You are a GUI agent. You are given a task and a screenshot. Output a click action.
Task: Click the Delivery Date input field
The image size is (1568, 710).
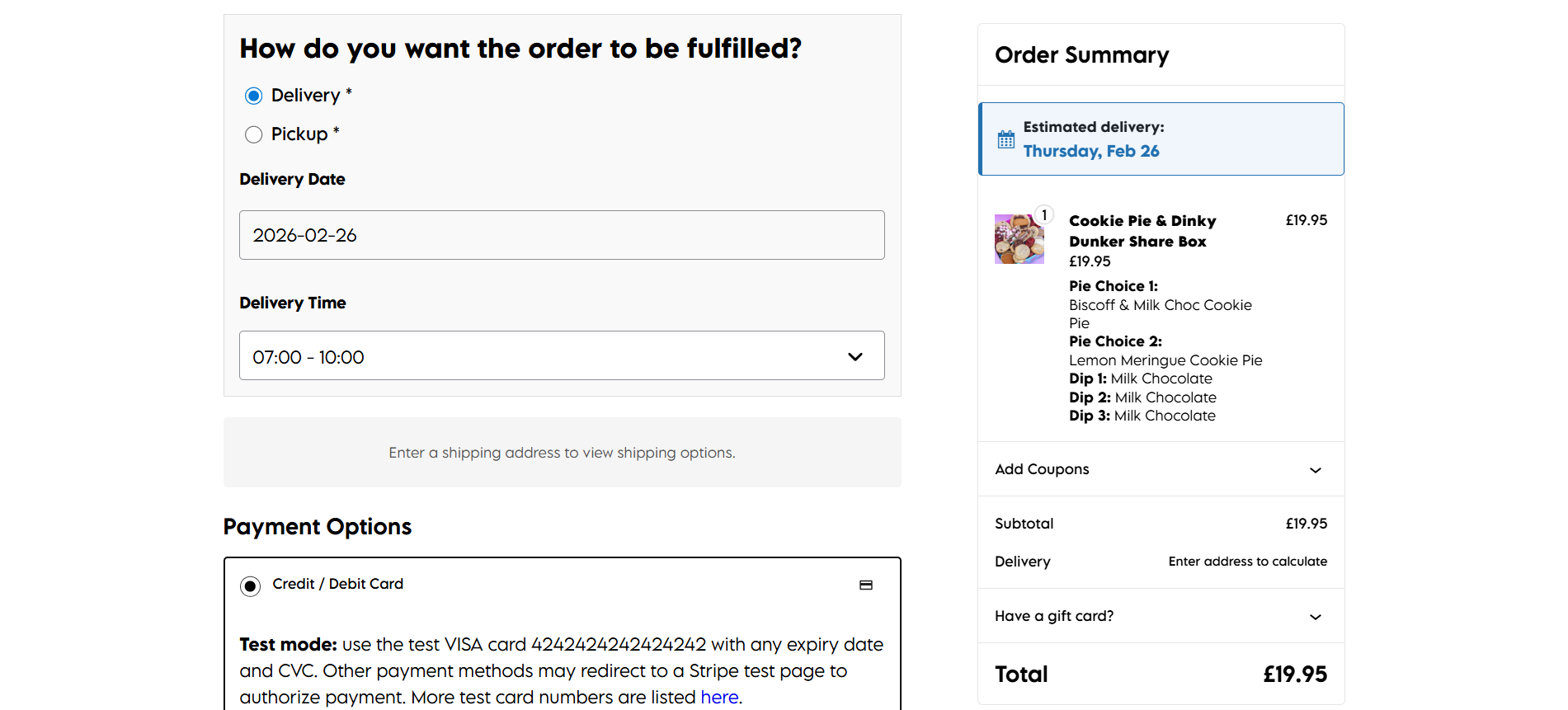(x=561, y=235)
